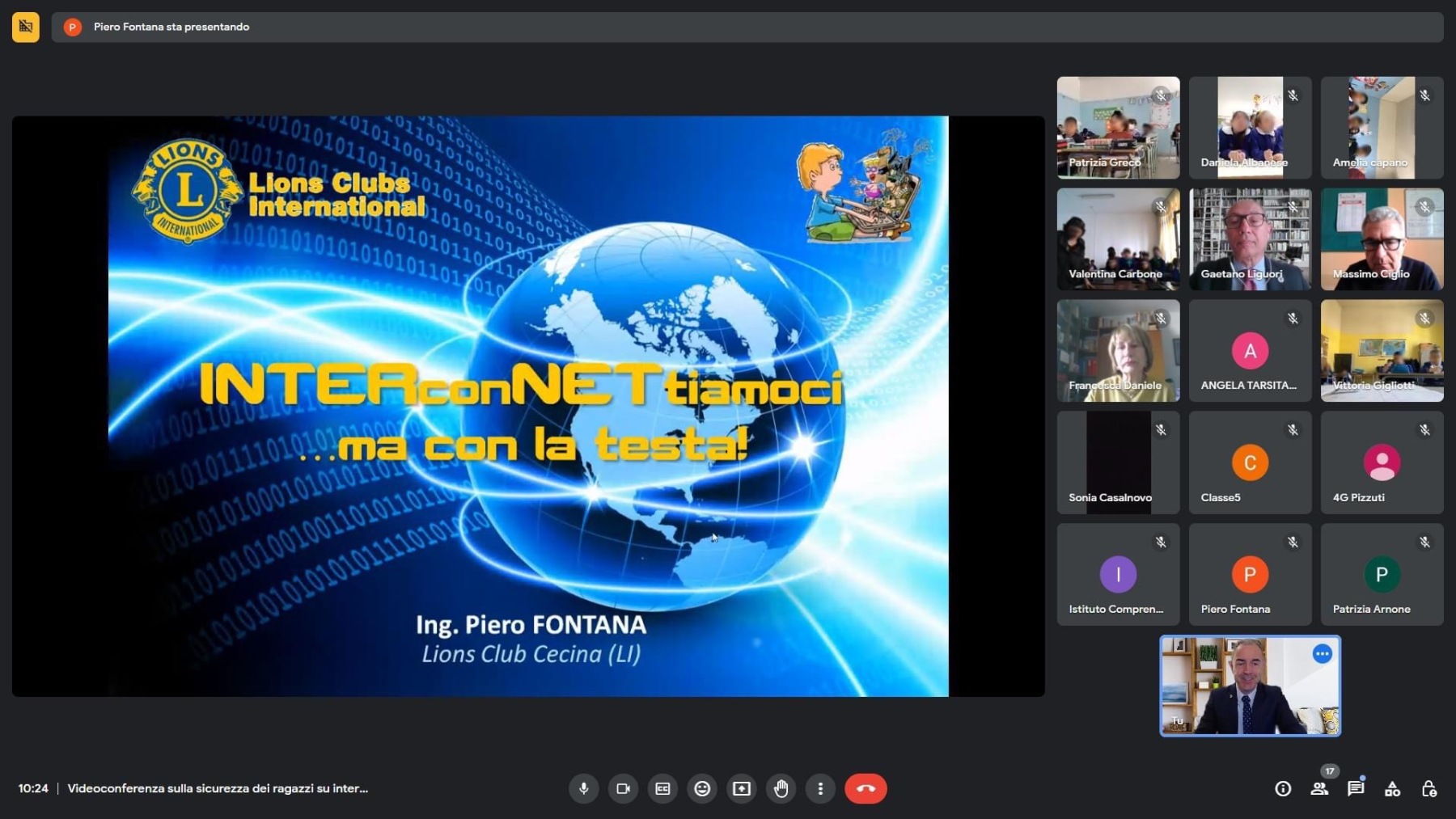Select Daniela Albanese video tile

[x=1250, y=128]
